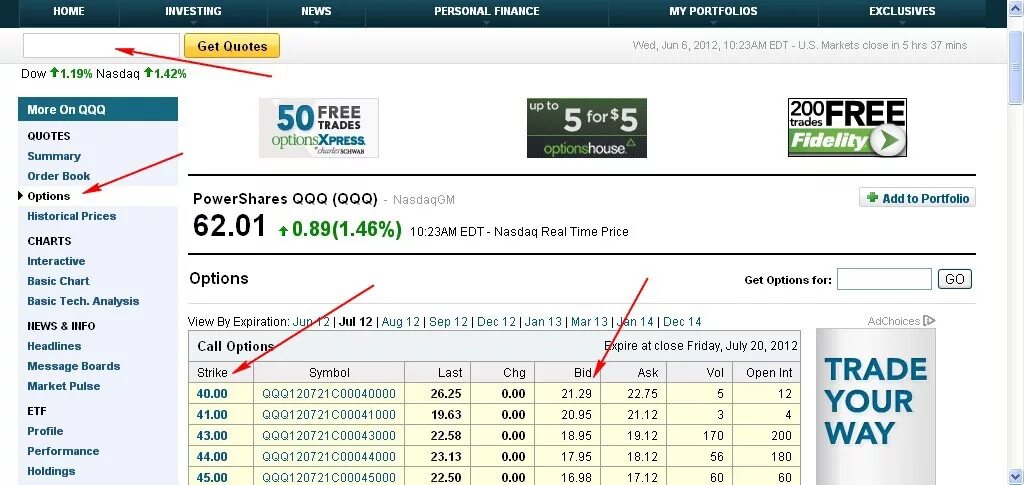Screen dimensions: 1024x485
Task: View Dec 14 expiration options
Action: pyautogui.click(x=682, y=322)
